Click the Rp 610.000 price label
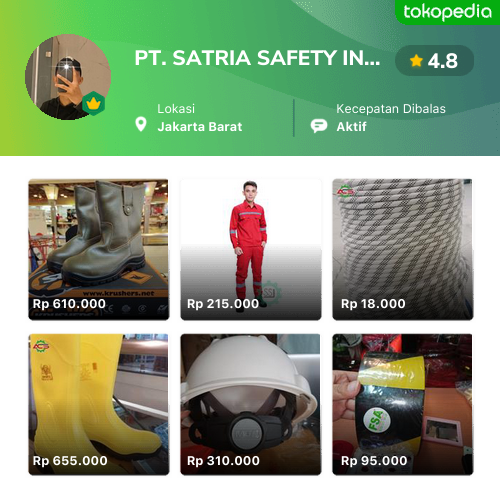The image size is (500, 500). (x=69, y=304)
